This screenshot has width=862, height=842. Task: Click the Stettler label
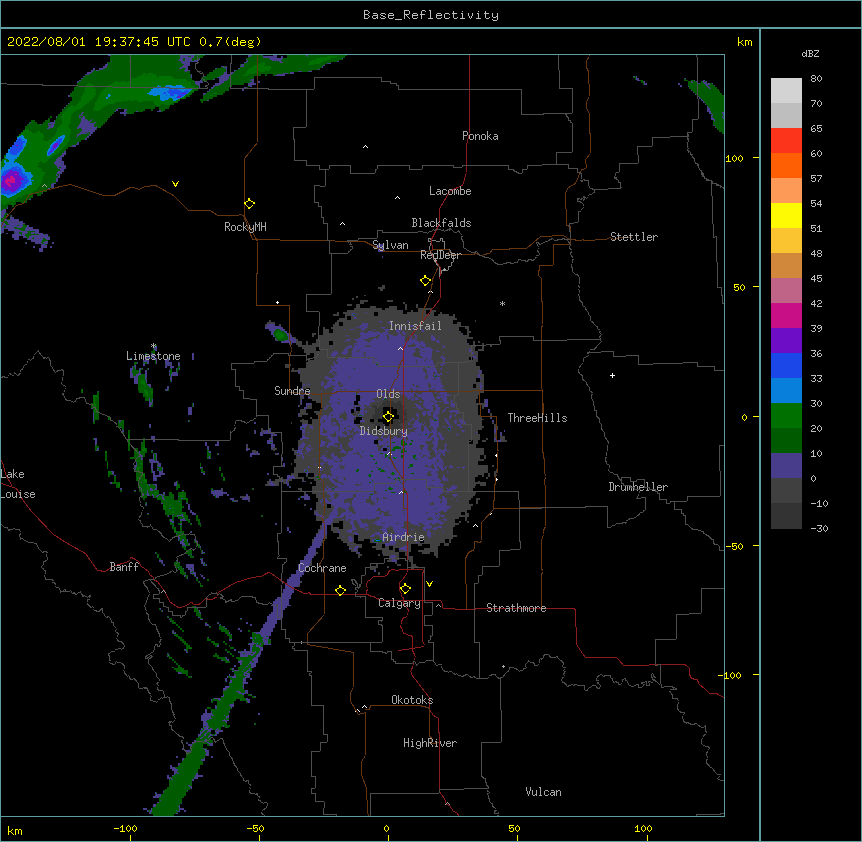click(x=634, y=237)
